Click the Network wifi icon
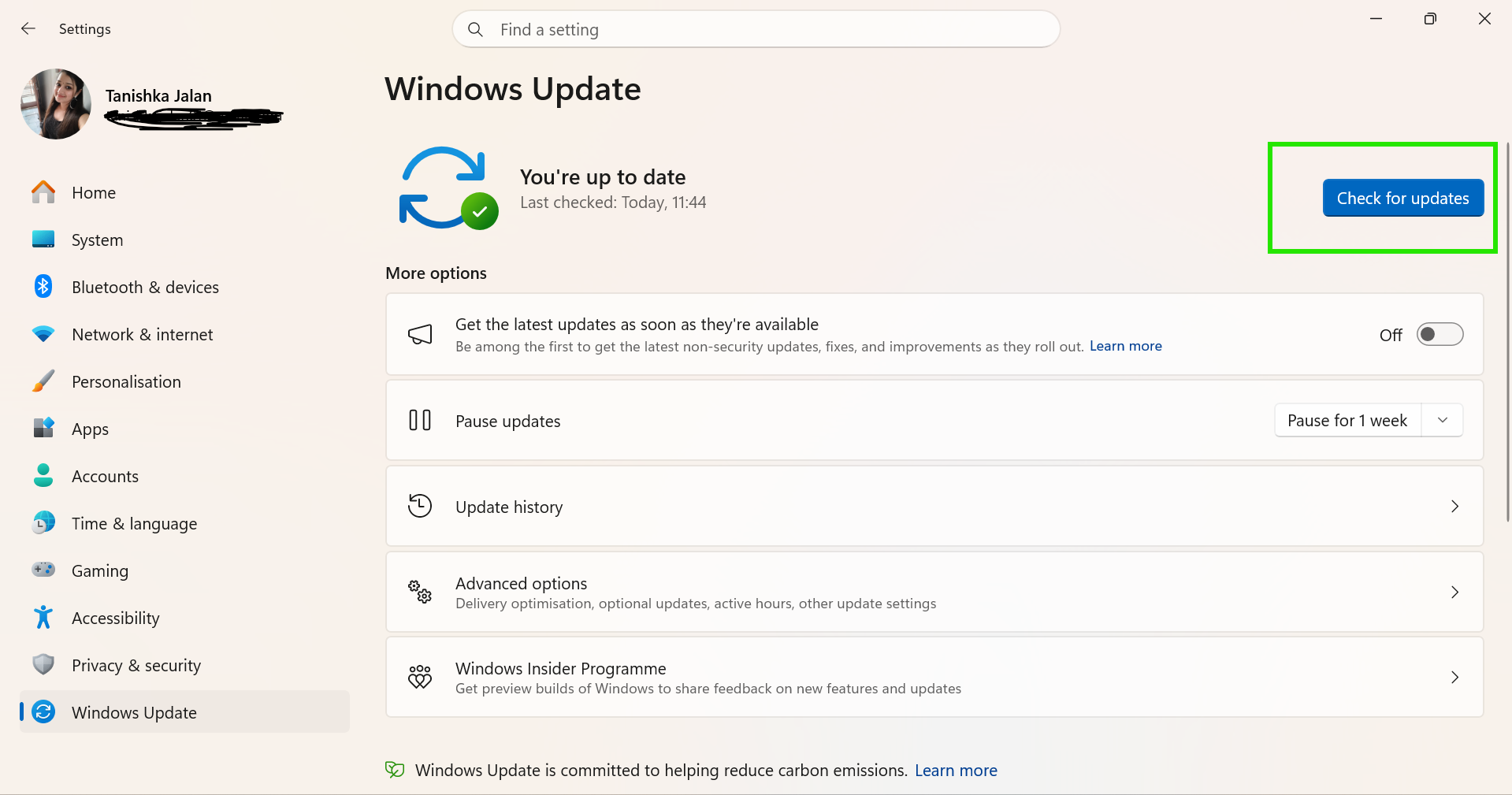 point(43,334)
